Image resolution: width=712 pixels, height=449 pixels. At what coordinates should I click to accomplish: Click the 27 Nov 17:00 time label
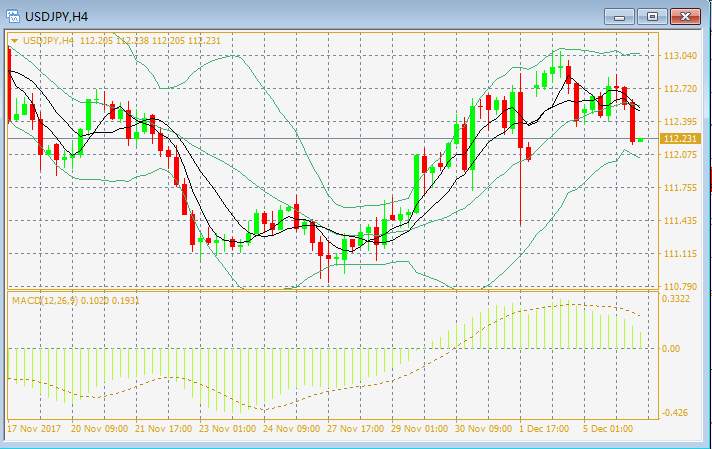click(x=356, y=429)
